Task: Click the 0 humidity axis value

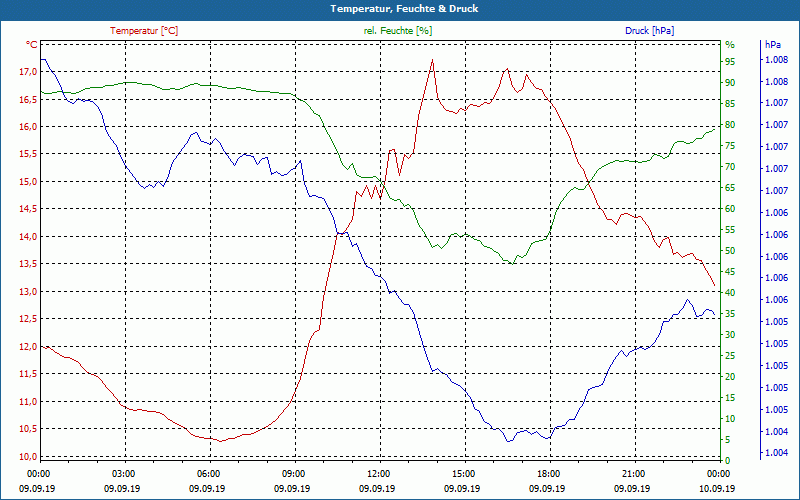Action: (x=728, y=461)
